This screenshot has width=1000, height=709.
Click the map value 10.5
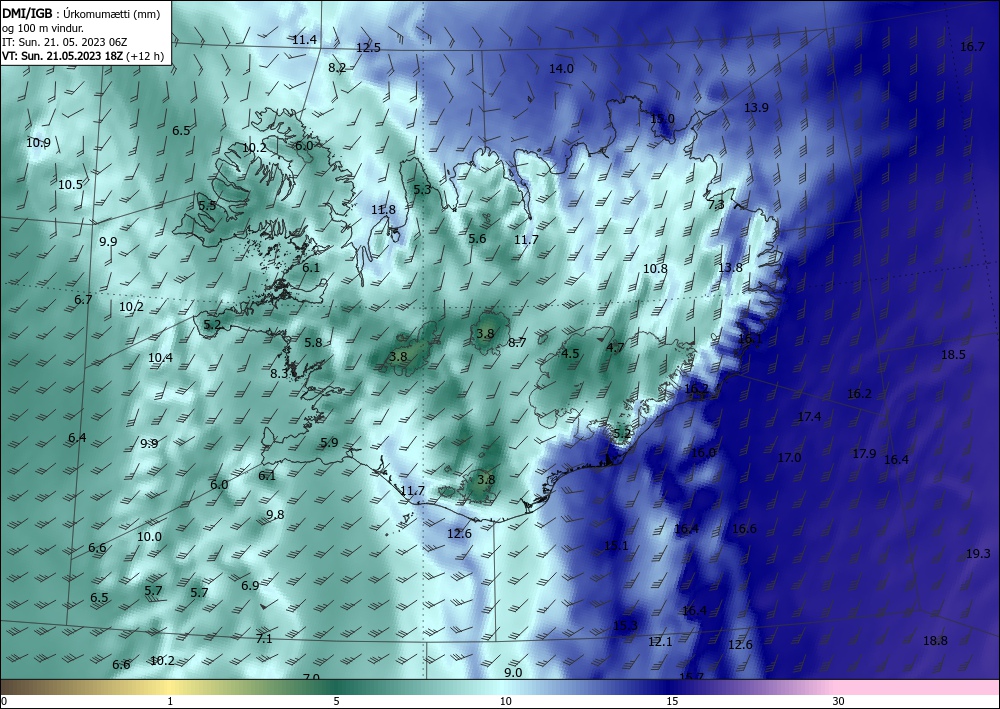coord(70,185)
